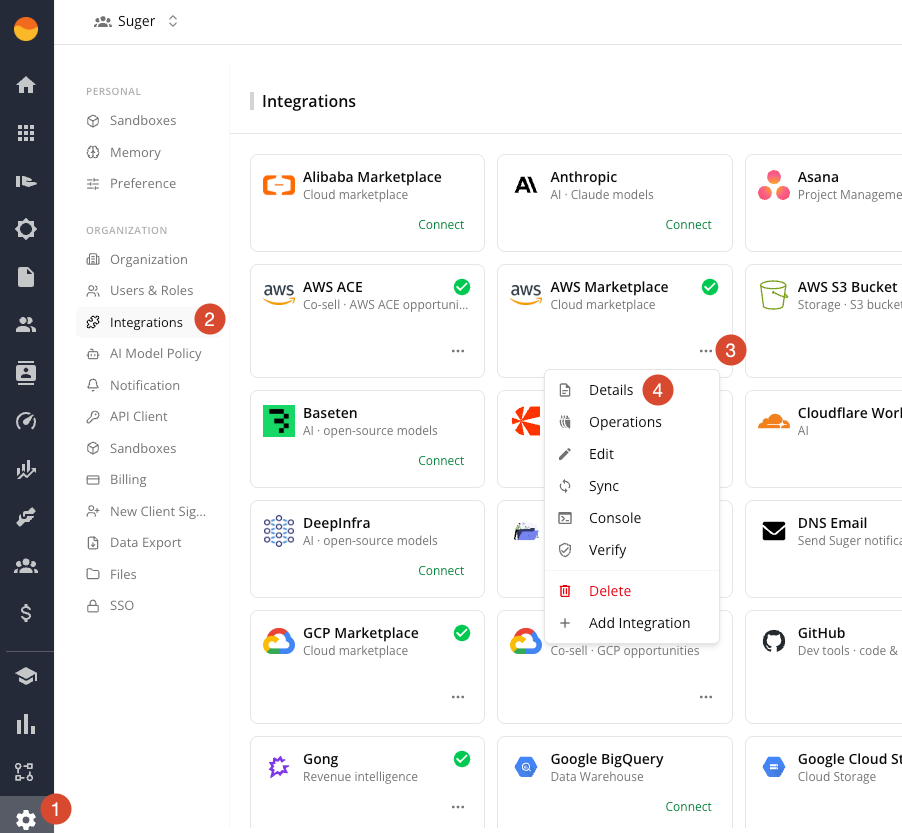The image size is (902, 833).
Task: Click the Anthropic logo icon
Action: pos(526,185)
